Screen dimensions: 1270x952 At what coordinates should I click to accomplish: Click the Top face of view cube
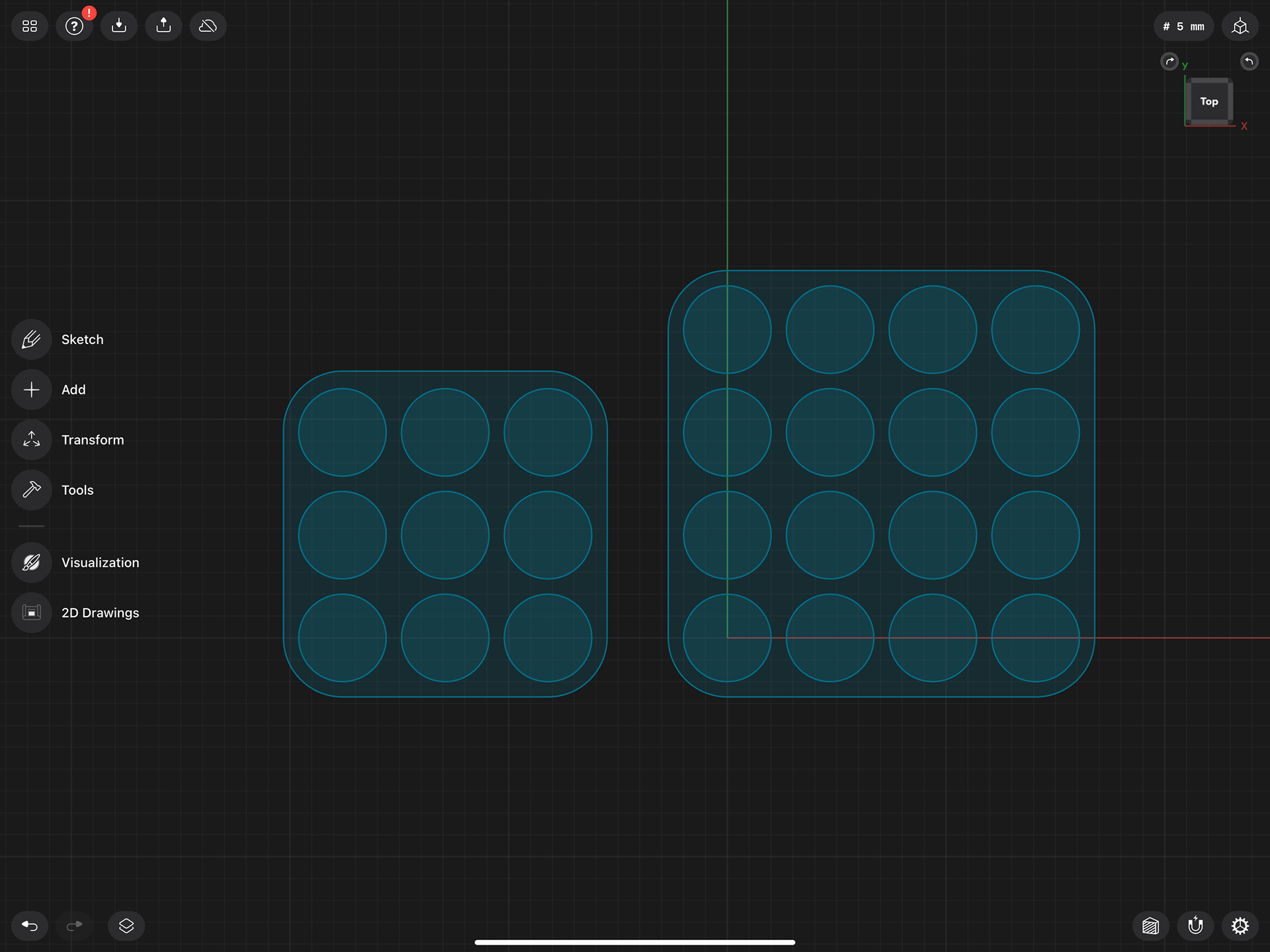point(1208,101)
